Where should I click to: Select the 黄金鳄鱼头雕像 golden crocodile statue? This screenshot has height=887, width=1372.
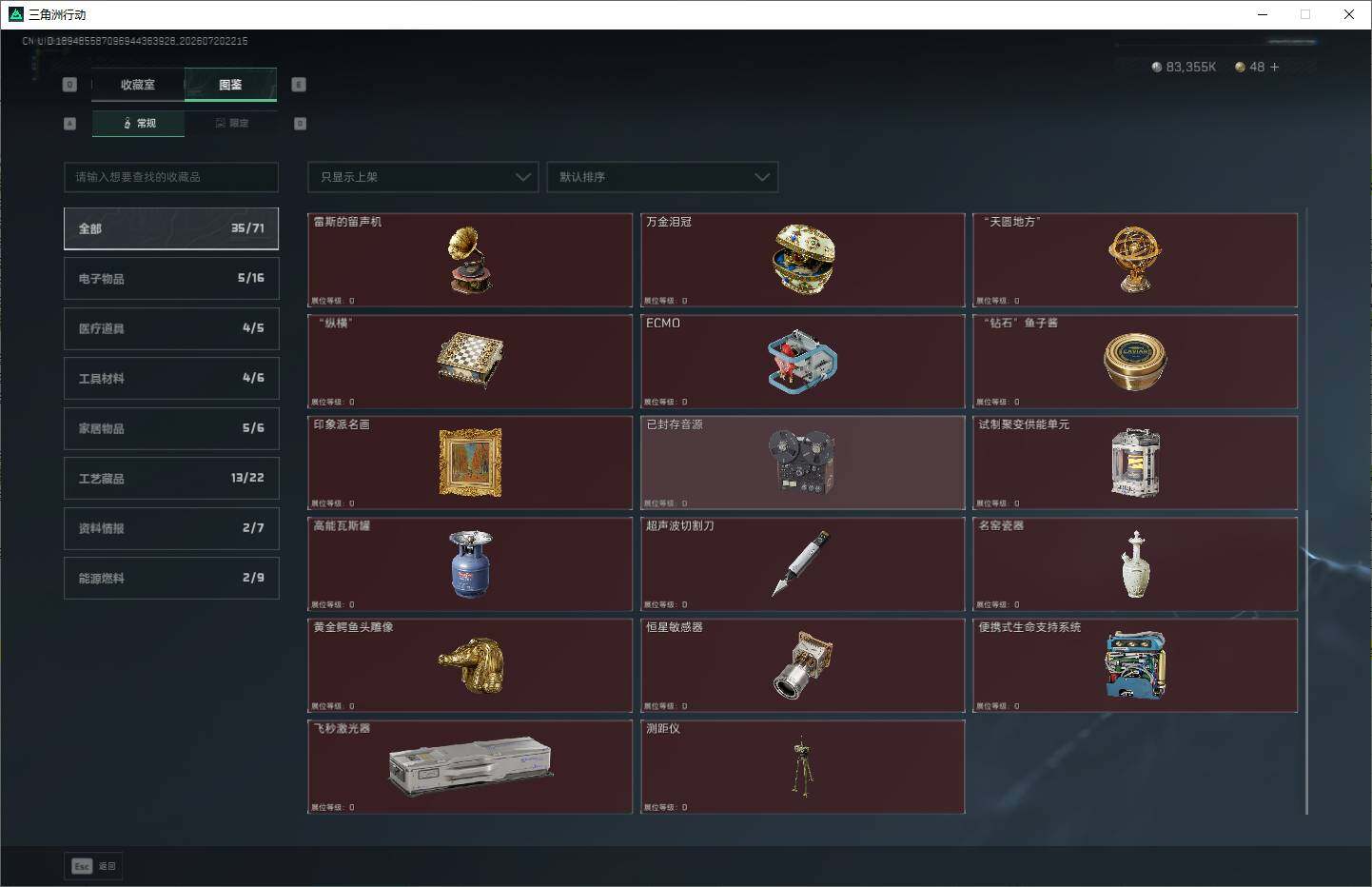click(x=470, y=665)
